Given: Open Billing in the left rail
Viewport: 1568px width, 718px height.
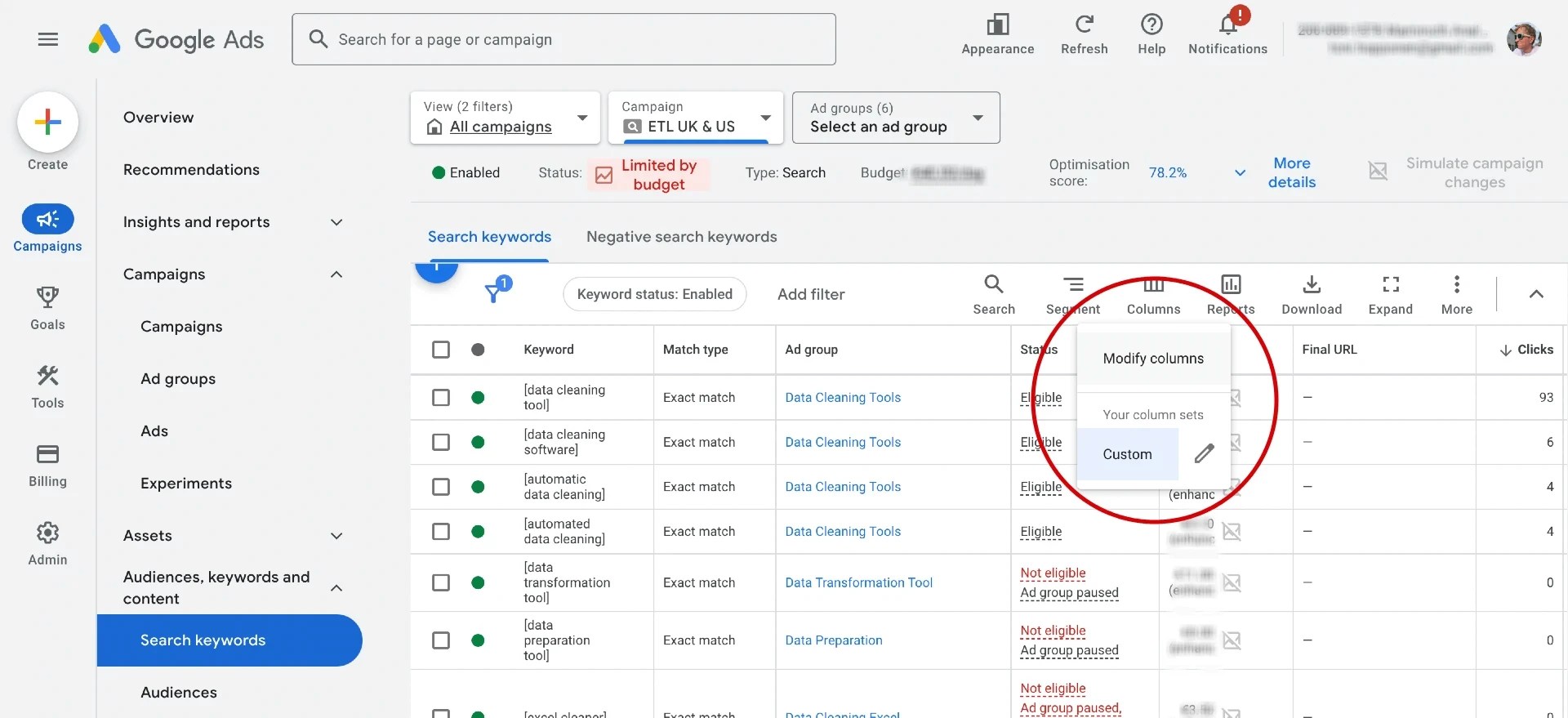Looking at the screenshot, I should click(47, 465).
